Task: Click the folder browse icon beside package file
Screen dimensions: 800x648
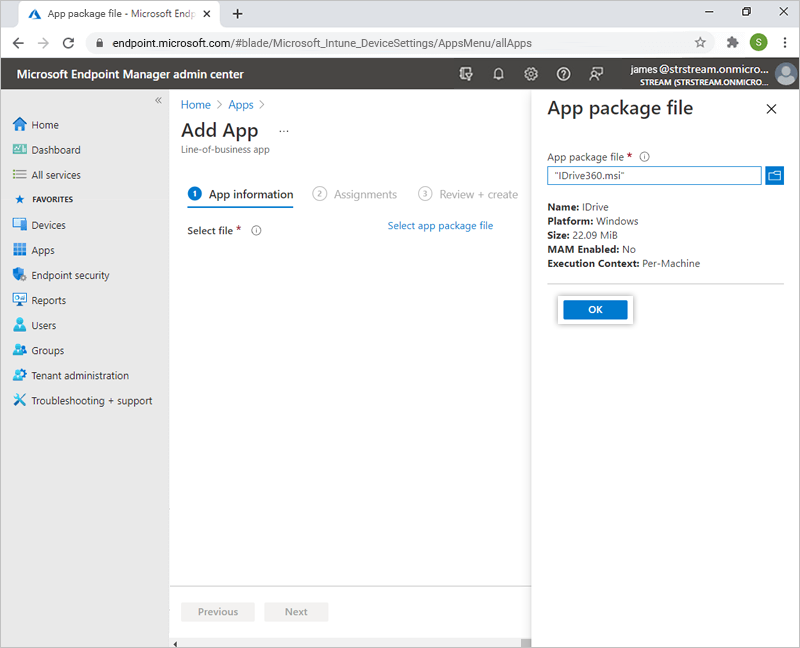Action: pyautogui.click(x=774, y=176)
